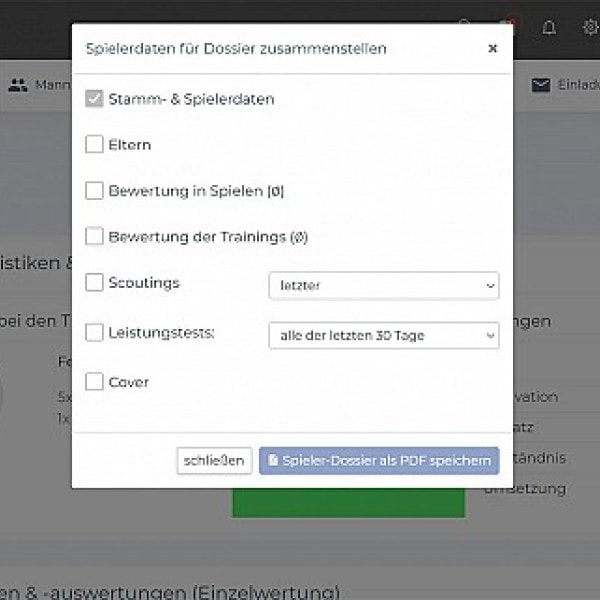Image resolution: width=600 pixels, height=600 pixels.
Task: Check Bewertung in Spielen option
Action: tap(94, 191)
